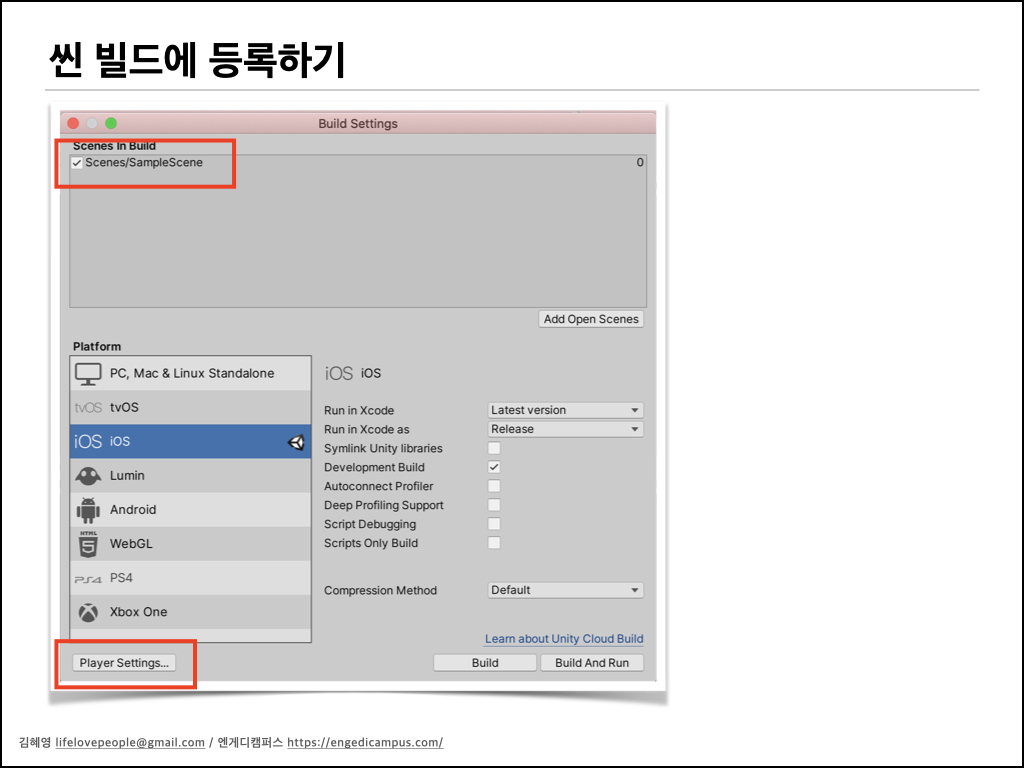Select the Lumin platform row
This screenshot has width=1024, height=768.
click(x=191, y=475)
